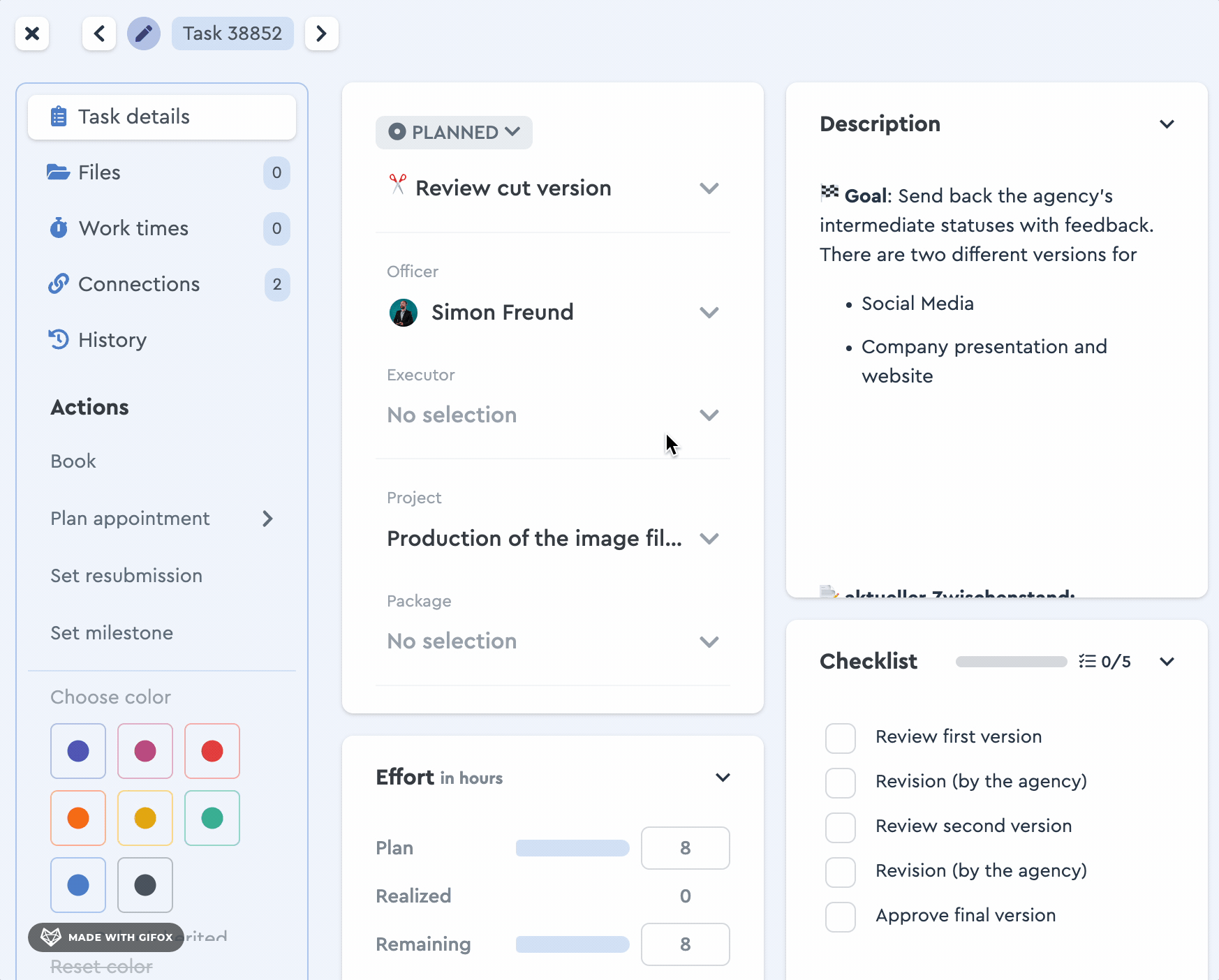Open the Officer dropdown for Simon Freund
Image resolution: width=1219 pixels, height=980 pixels.
click(709, 313)
